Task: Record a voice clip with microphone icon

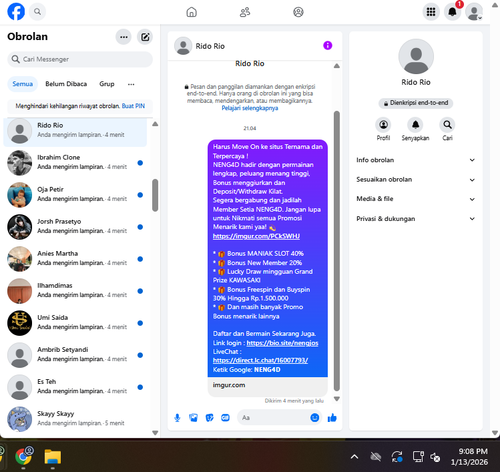Action: [x=177, y=418]
